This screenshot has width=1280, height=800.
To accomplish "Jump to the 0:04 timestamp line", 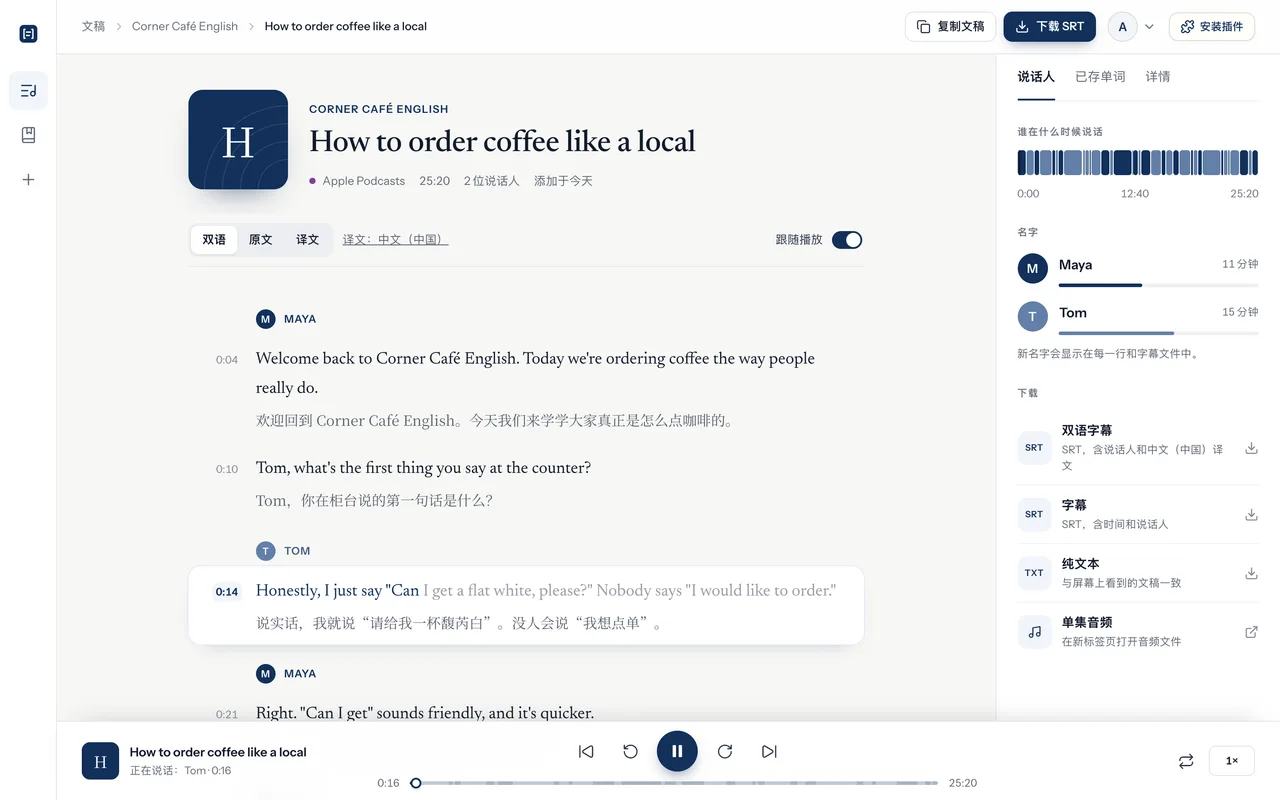I will tap(227, 360).
